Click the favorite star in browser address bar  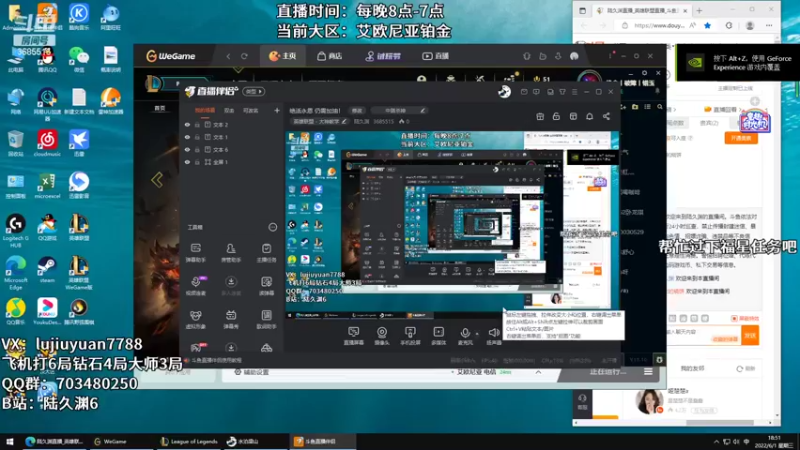click(708, 26)
